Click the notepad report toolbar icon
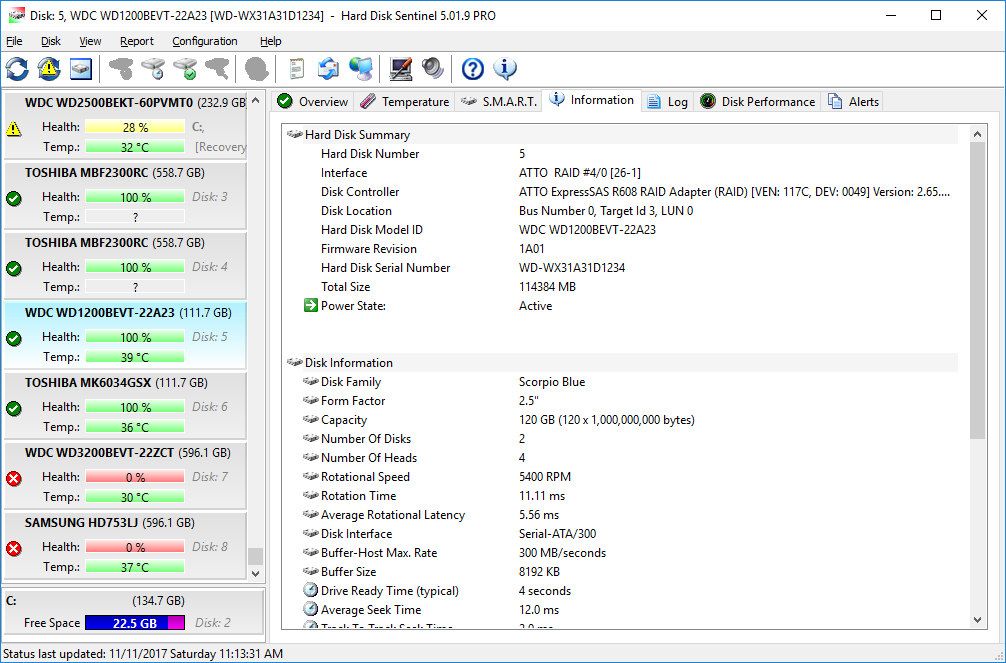The image size is (1006, 663). [296, 69]
